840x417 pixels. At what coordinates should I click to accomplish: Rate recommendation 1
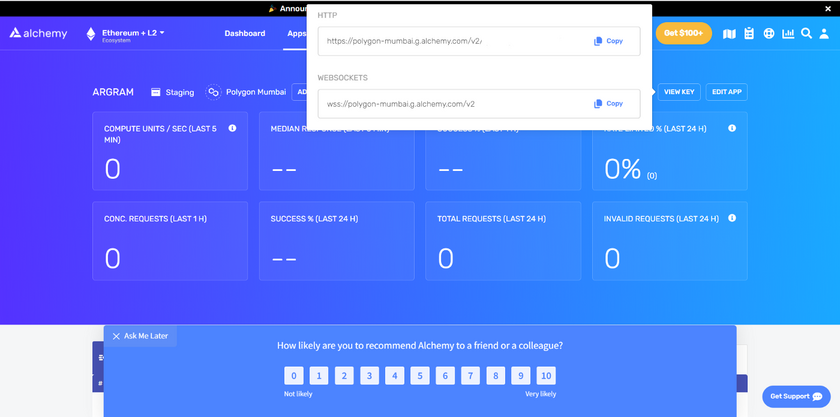[319, 376]
